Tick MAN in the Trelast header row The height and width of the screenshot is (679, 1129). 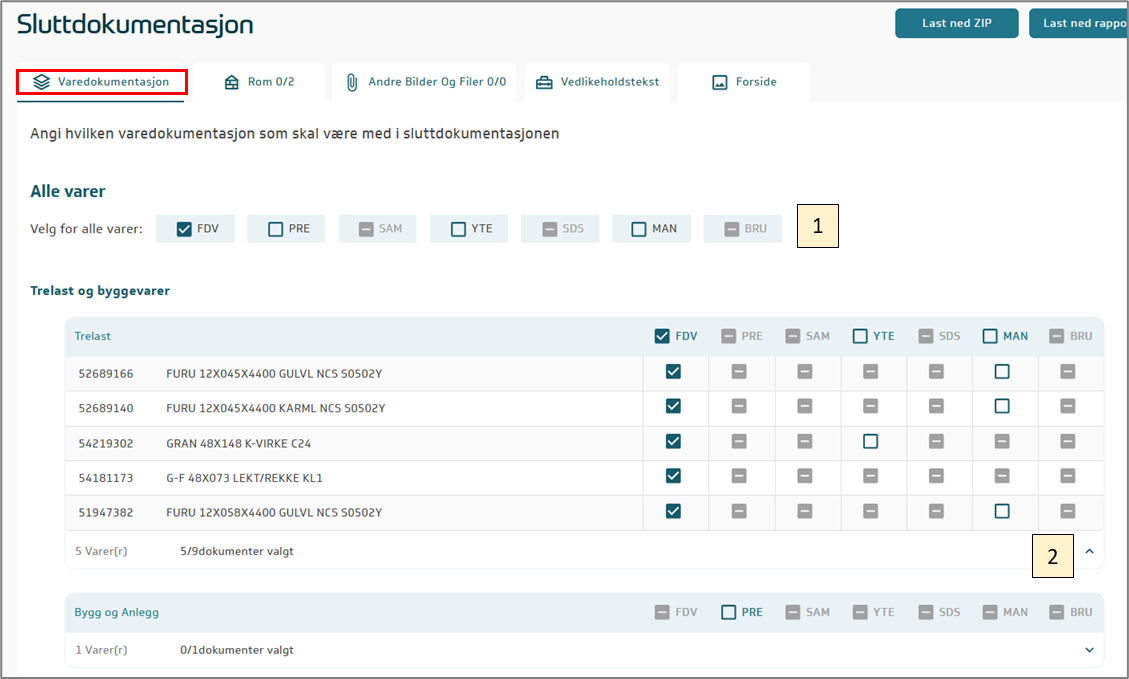[990, 337]
